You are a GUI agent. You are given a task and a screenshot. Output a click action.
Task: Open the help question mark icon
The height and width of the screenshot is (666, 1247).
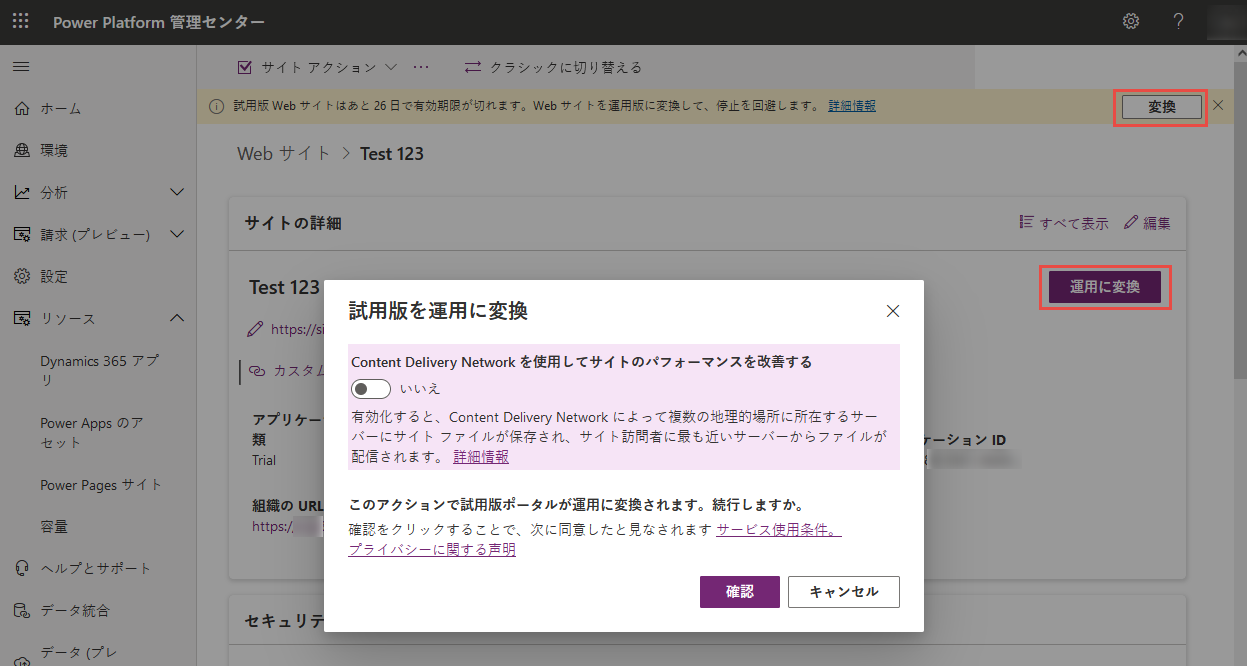[x=1179, y=21]
